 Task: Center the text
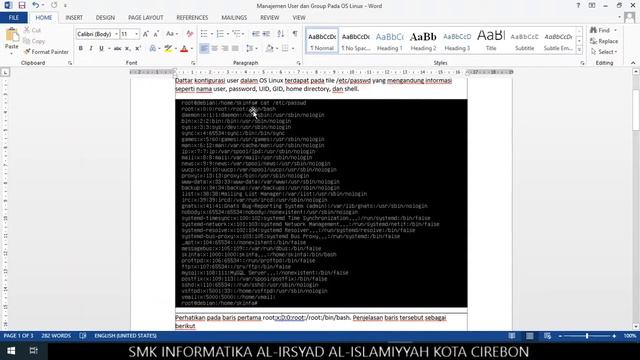214,49
